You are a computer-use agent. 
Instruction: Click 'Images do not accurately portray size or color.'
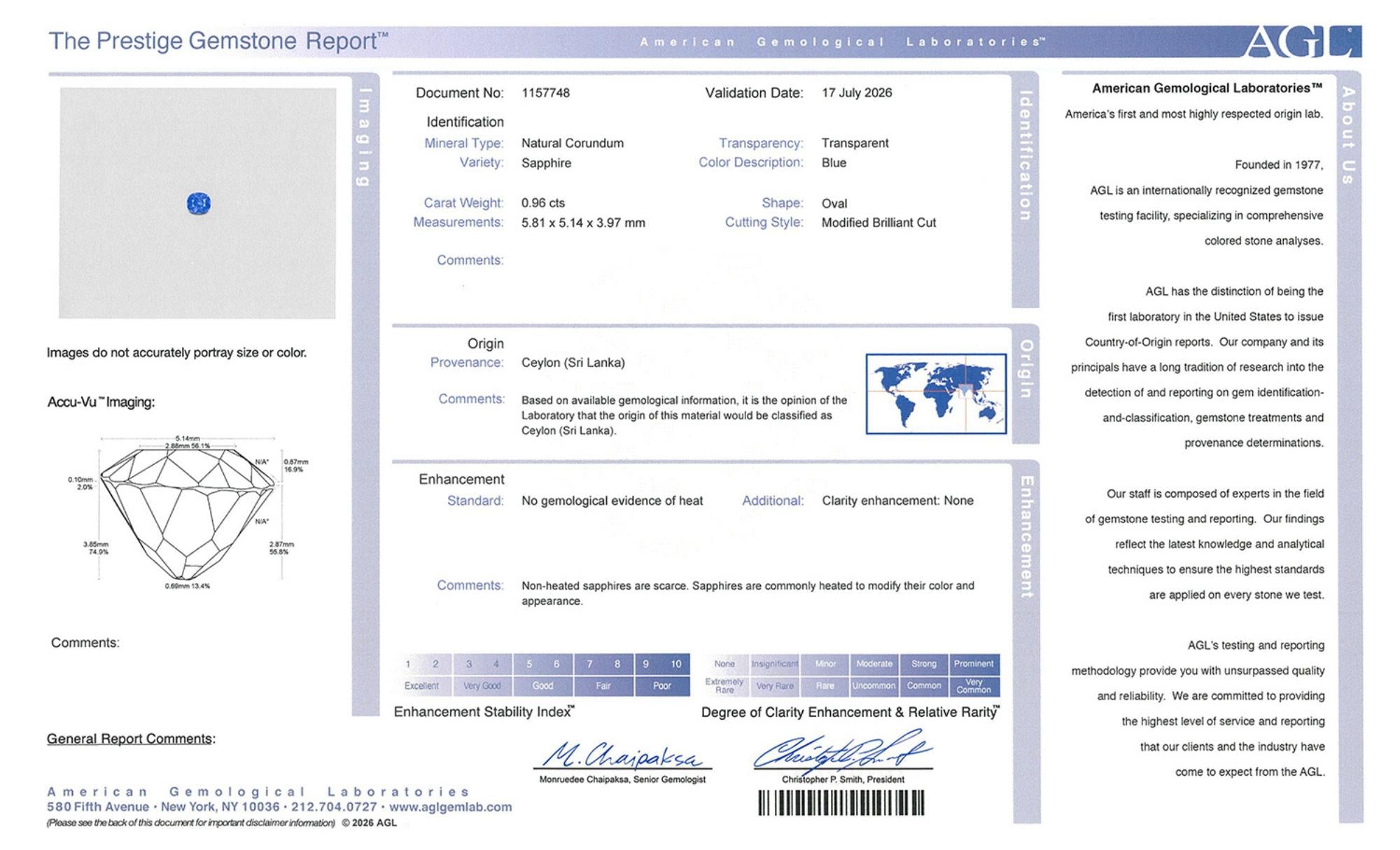point(176,353)
